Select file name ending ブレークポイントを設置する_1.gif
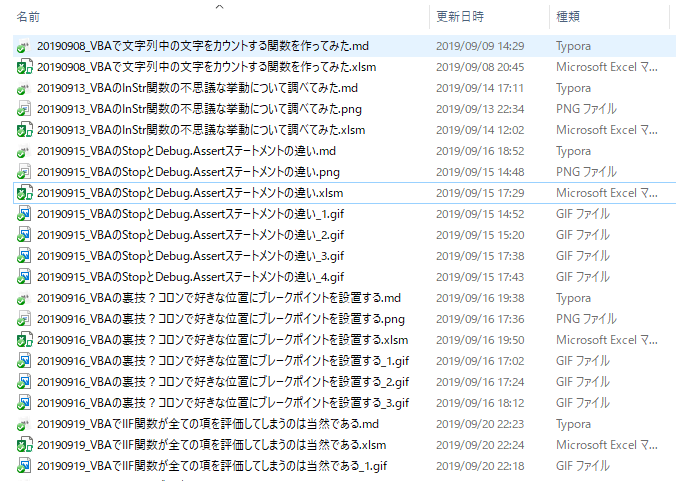This screenshot has height=481, width=676. point(223,361)
